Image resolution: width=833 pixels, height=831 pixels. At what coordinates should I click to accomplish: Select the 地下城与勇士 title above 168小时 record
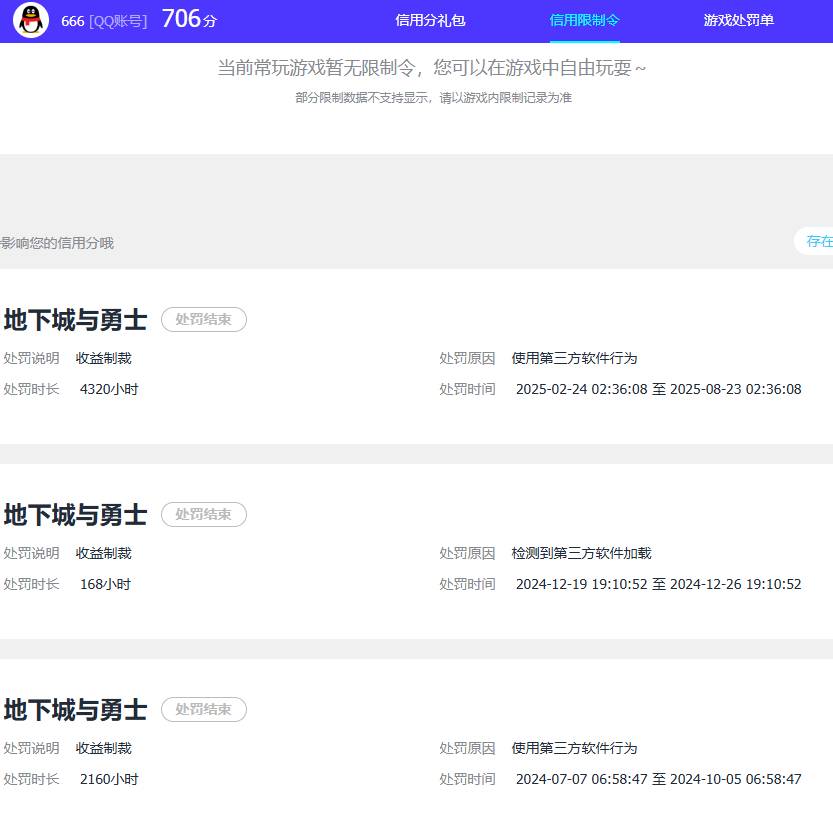point(75,515)
